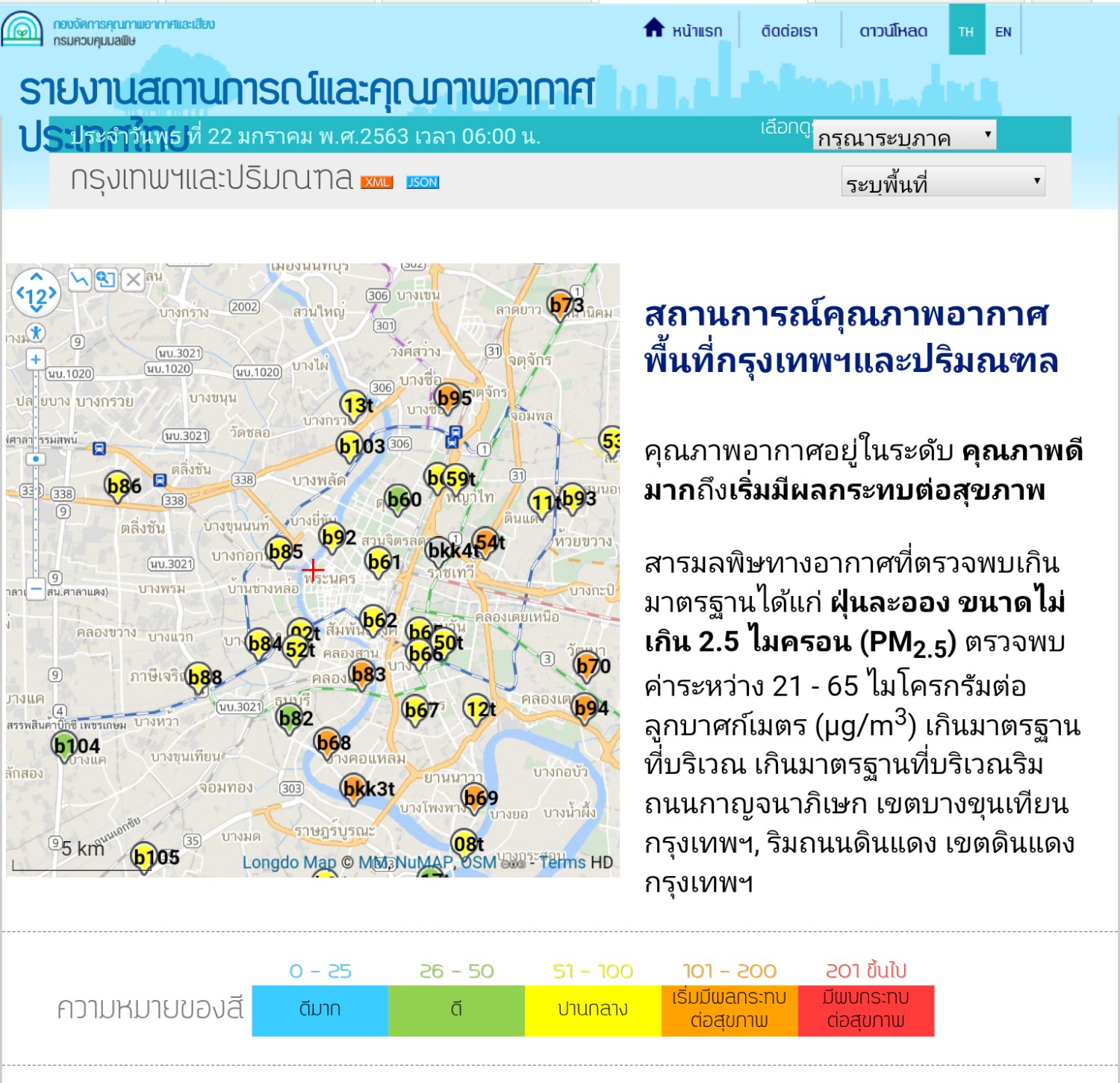Select station marker b83
Screen dimensions: 1120x1083
coord(364,674)
